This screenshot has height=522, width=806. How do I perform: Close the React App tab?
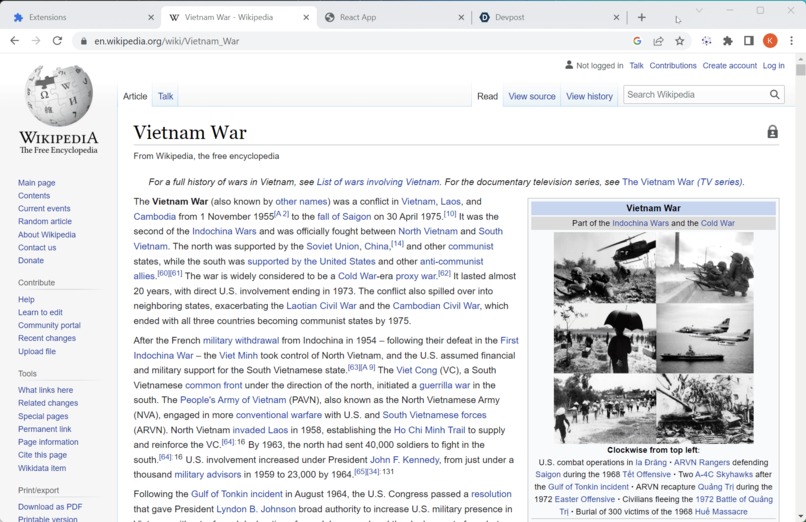click(461, 17)
